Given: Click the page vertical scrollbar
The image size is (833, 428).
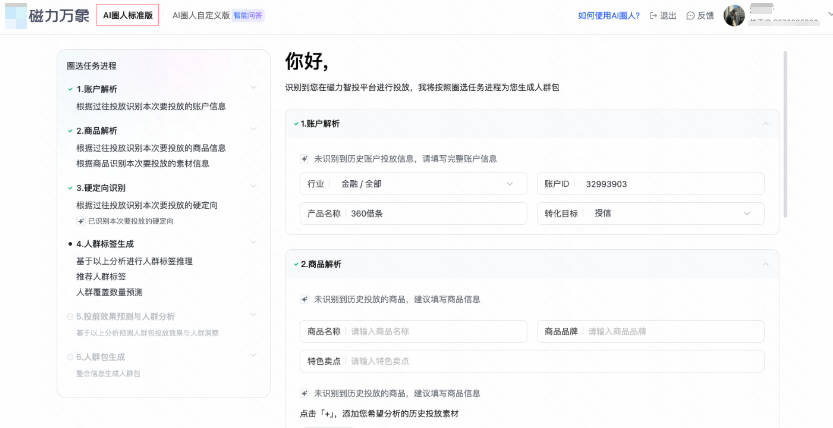Looking at the screenshot, I should pos(785,134).
